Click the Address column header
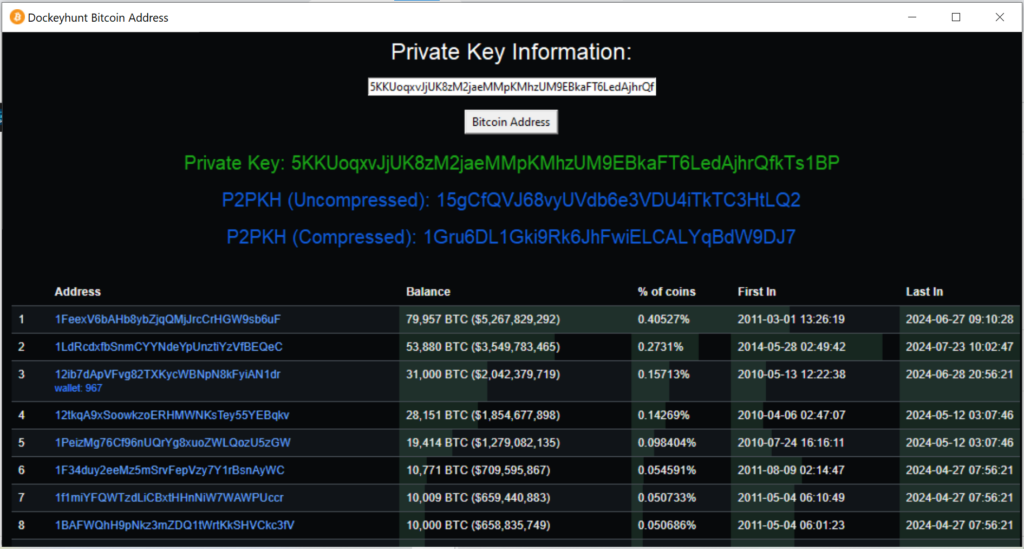The height and width of the screenshot is (549, 1024). tap(78, 292)
